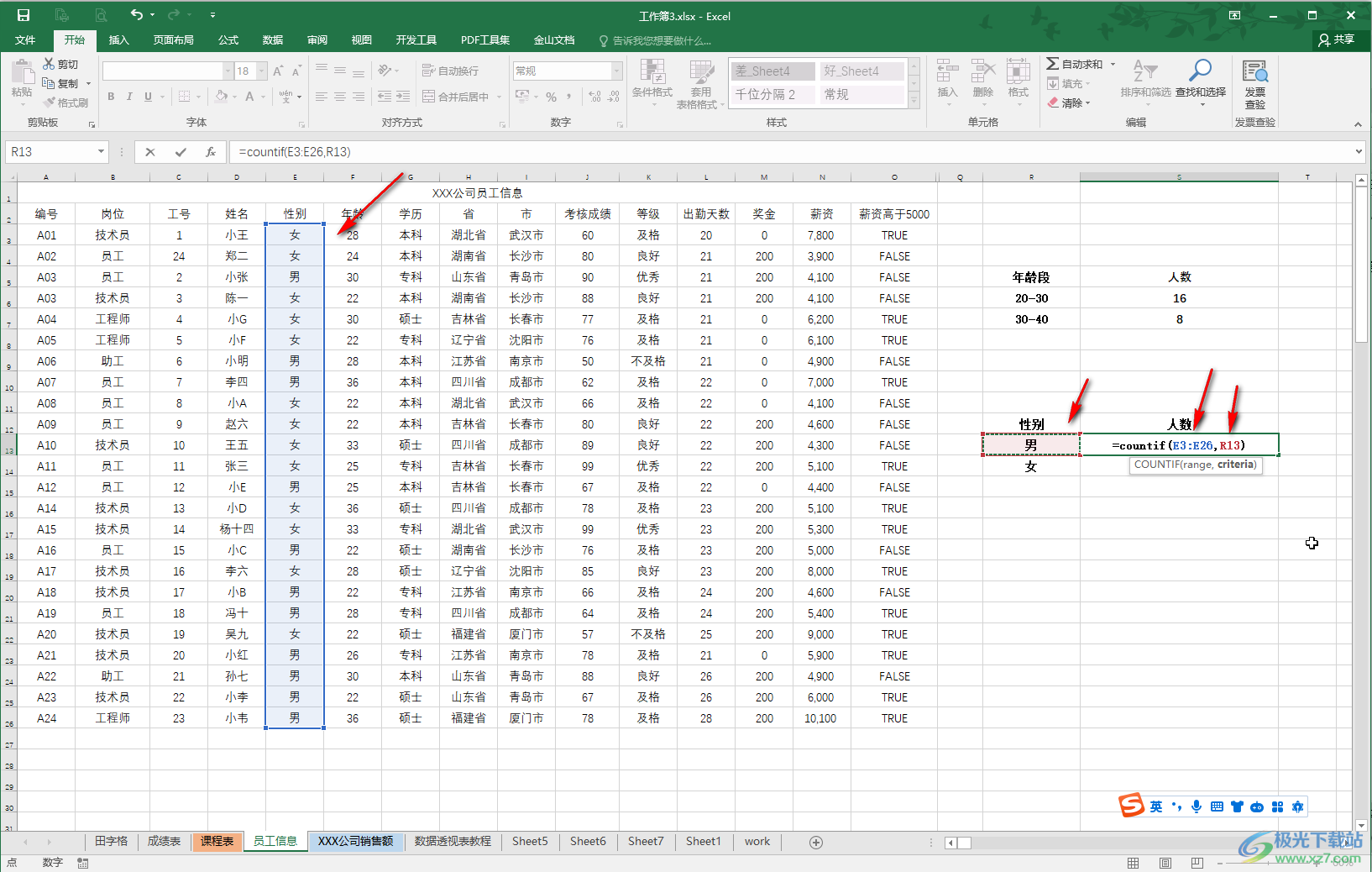Viewport: 1372px width, 872px height.
Task: Add a new sheet with plus icon
Action: coord(815,842)
